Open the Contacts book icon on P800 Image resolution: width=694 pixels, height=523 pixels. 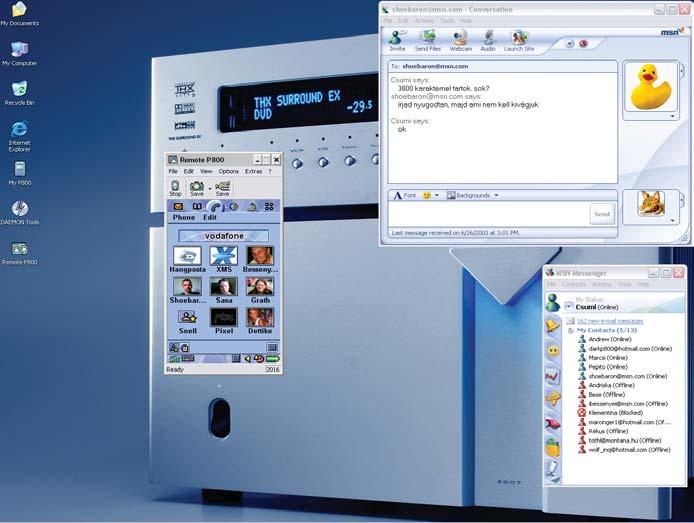pos(197,207)
